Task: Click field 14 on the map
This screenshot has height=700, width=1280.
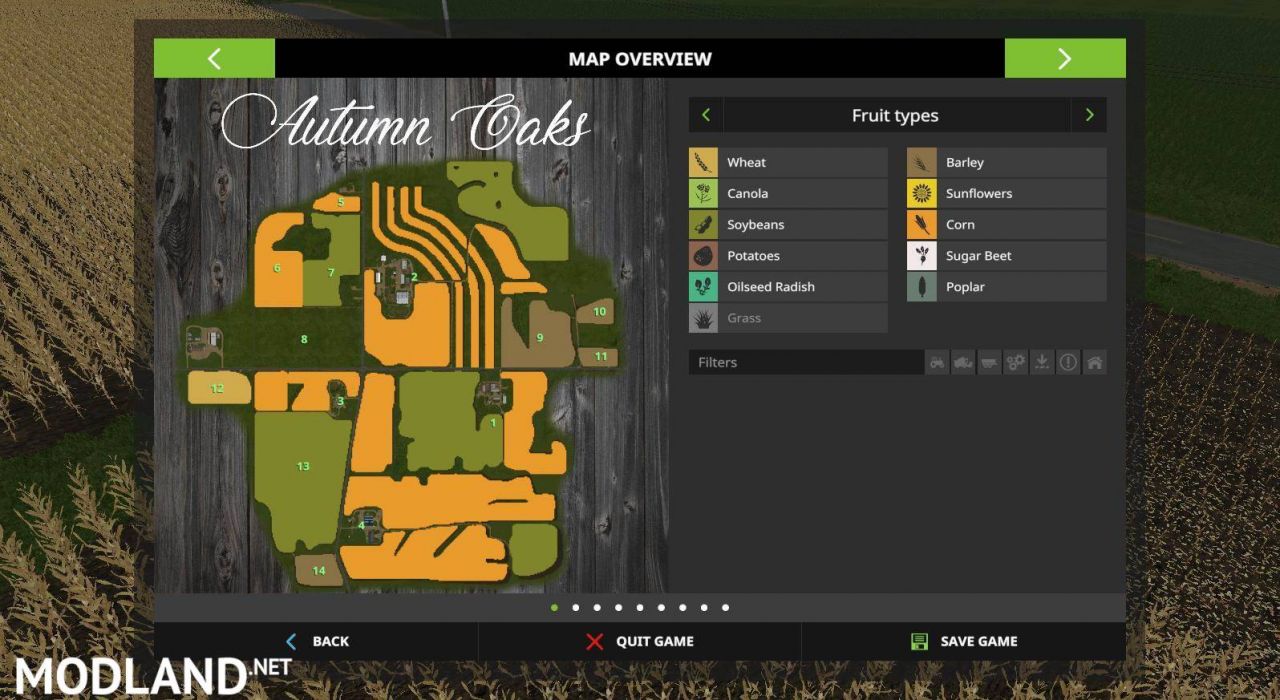Action: (319, 571)
